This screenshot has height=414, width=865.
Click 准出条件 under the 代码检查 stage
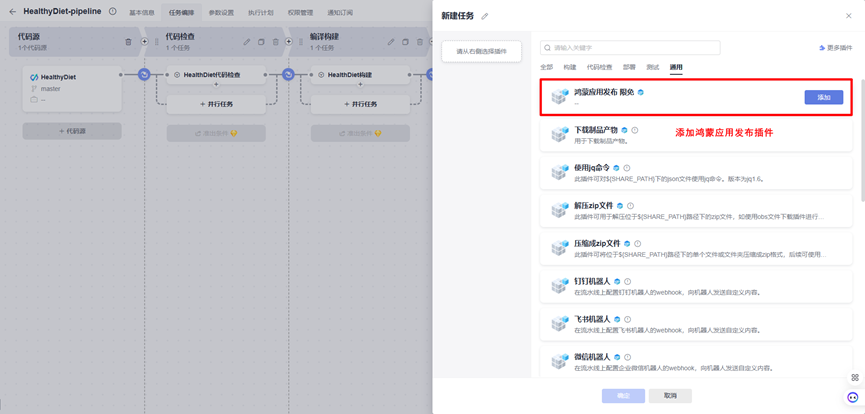[216, 134]
